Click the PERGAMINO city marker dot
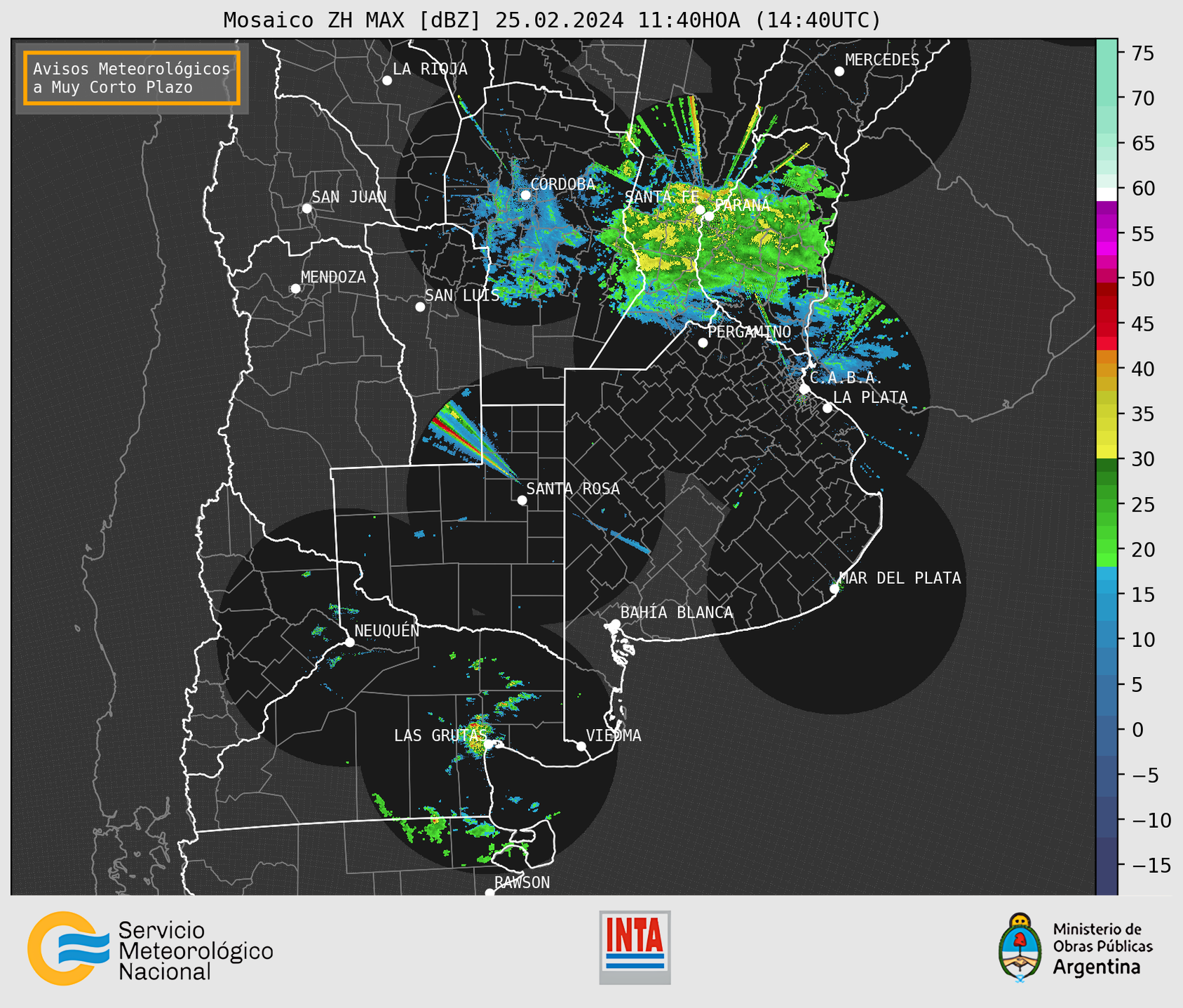 pos(703,343)
